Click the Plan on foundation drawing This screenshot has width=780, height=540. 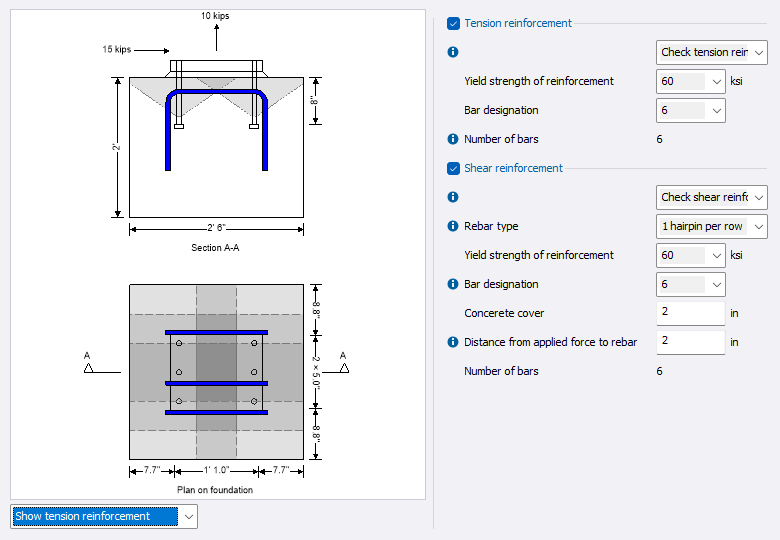click(216, 372)
